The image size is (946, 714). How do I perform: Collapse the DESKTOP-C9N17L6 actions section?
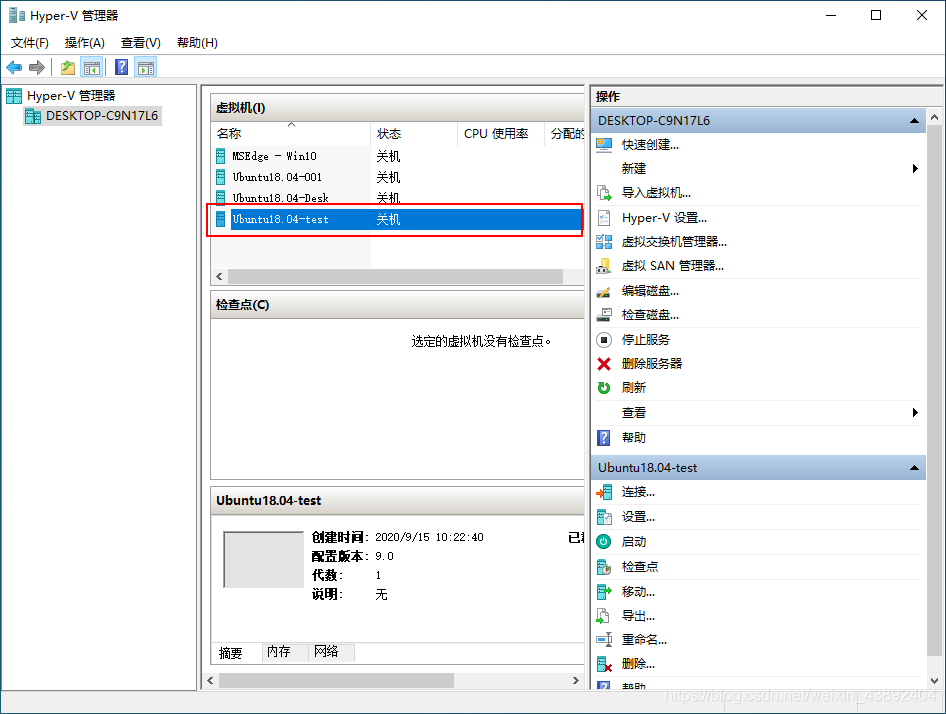(x=915, y=121)
